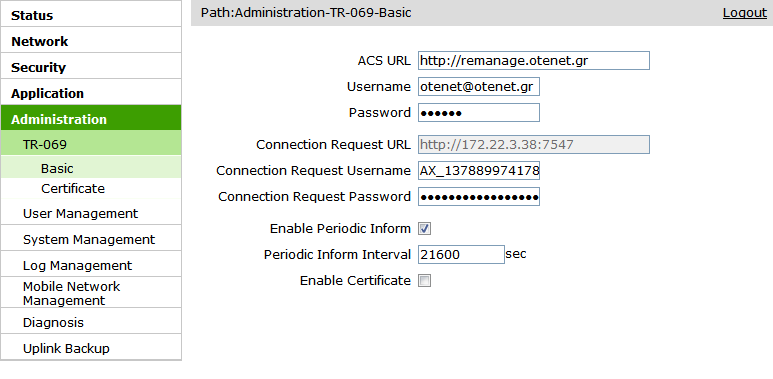Open the Uplink Backup page
Image resolution: width=773 pixels, height=379 pixels.
point(91,348)
